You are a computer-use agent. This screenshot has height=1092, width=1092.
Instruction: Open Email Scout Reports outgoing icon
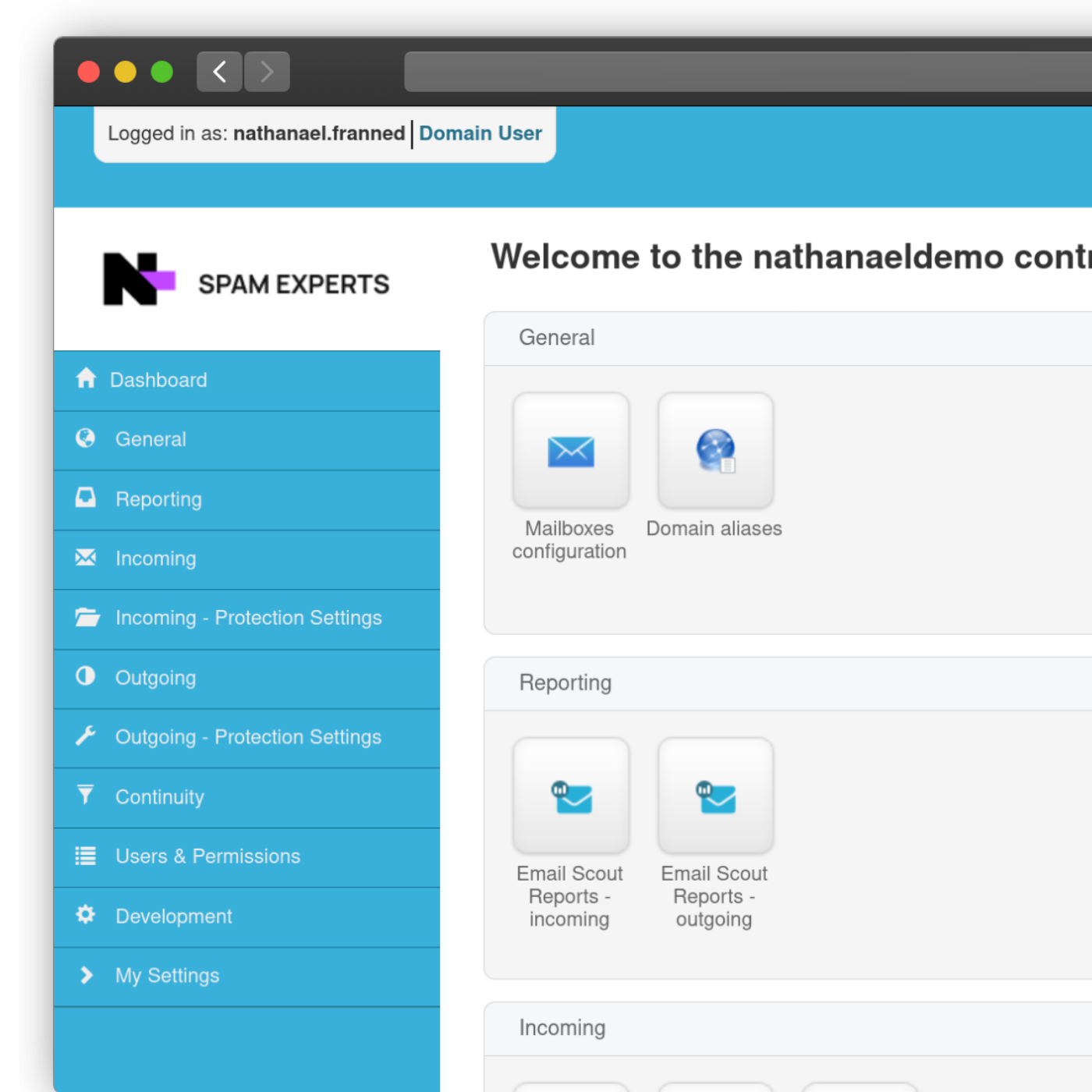(x=715, y=796)
